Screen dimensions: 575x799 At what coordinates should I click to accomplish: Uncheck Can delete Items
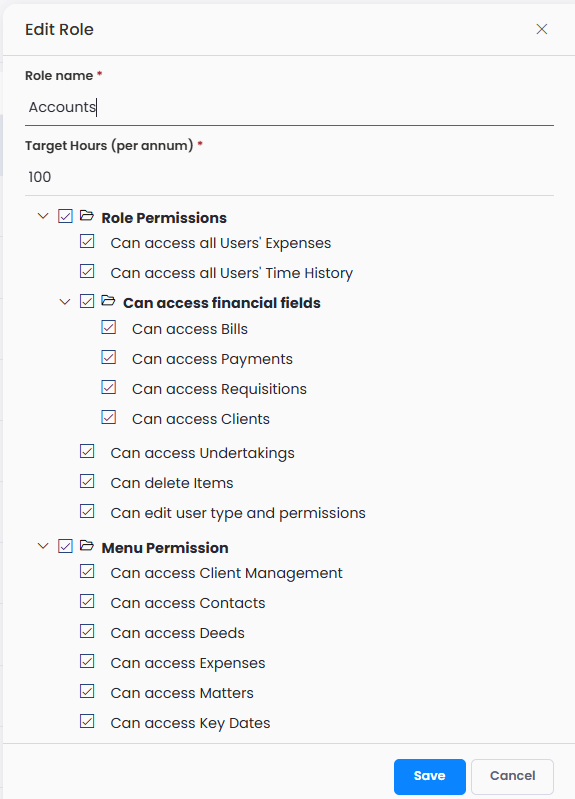tap(87, 482)
